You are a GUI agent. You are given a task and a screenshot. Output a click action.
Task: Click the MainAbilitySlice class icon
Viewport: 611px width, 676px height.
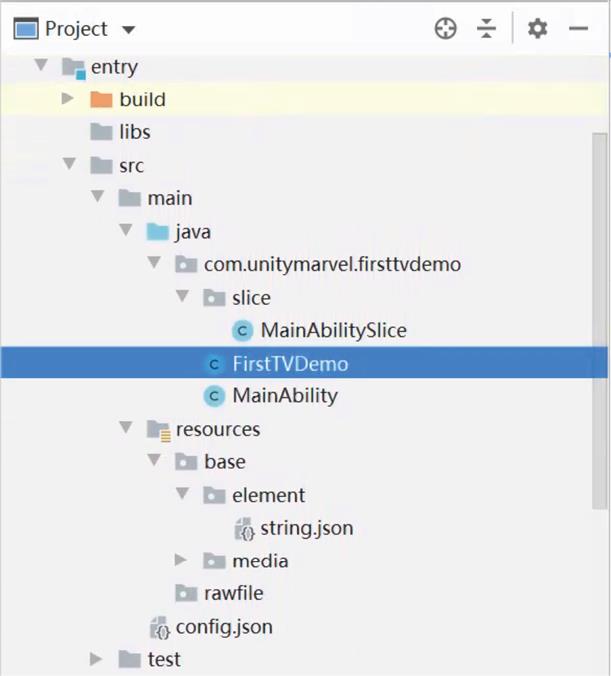pyautogui.click(x=242, y=330)
